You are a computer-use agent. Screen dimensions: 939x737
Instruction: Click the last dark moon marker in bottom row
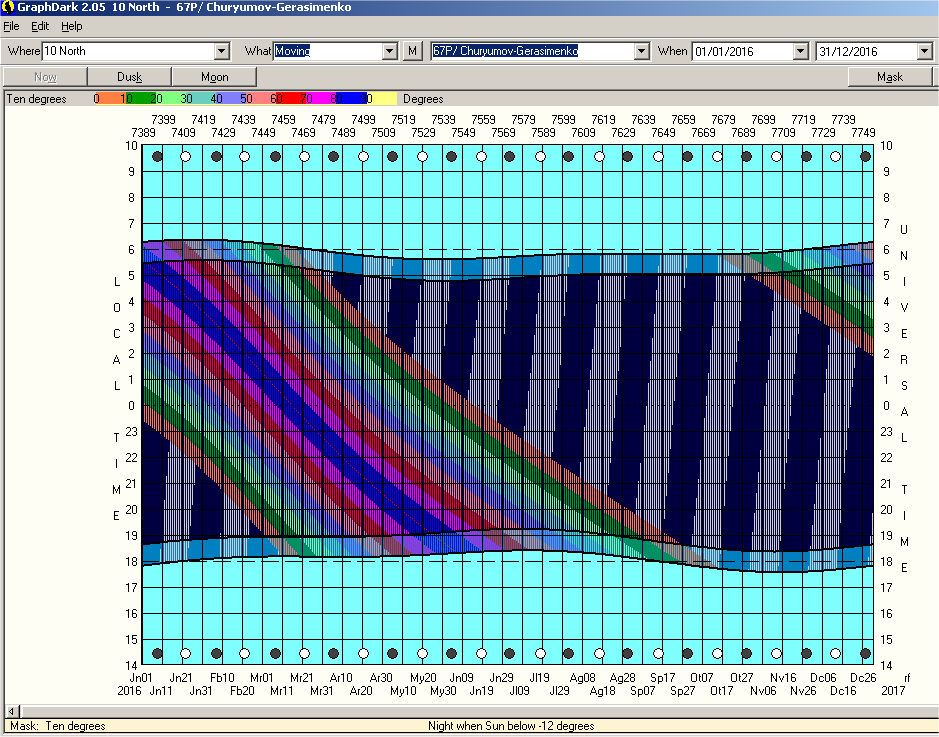[x=865, y=654]
